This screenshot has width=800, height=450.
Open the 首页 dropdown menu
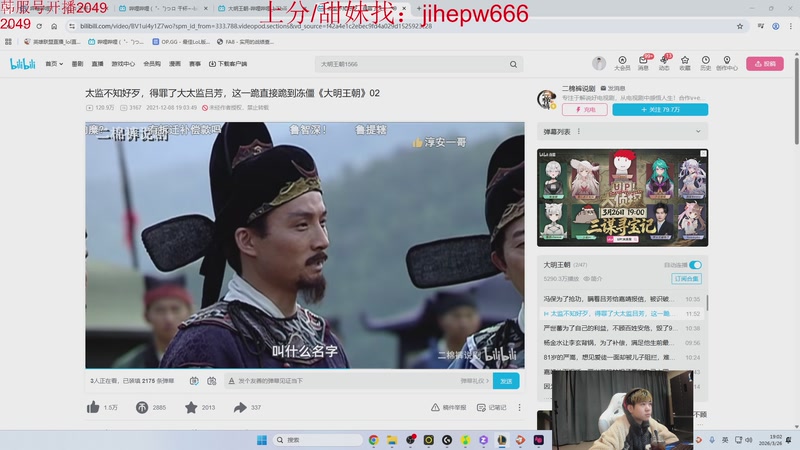click(x=54, y=64)
